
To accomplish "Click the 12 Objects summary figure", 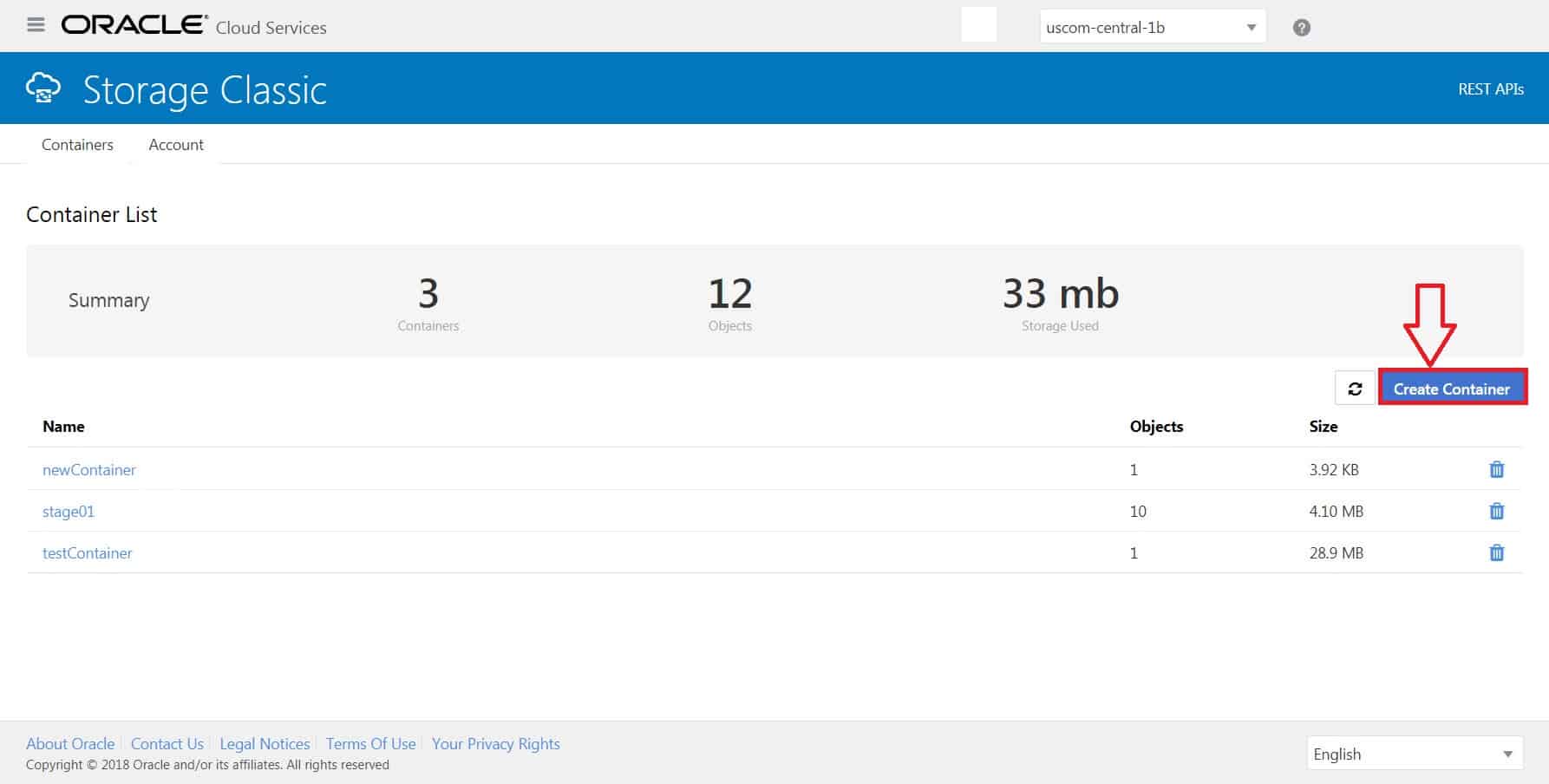I will click(730, 293).
